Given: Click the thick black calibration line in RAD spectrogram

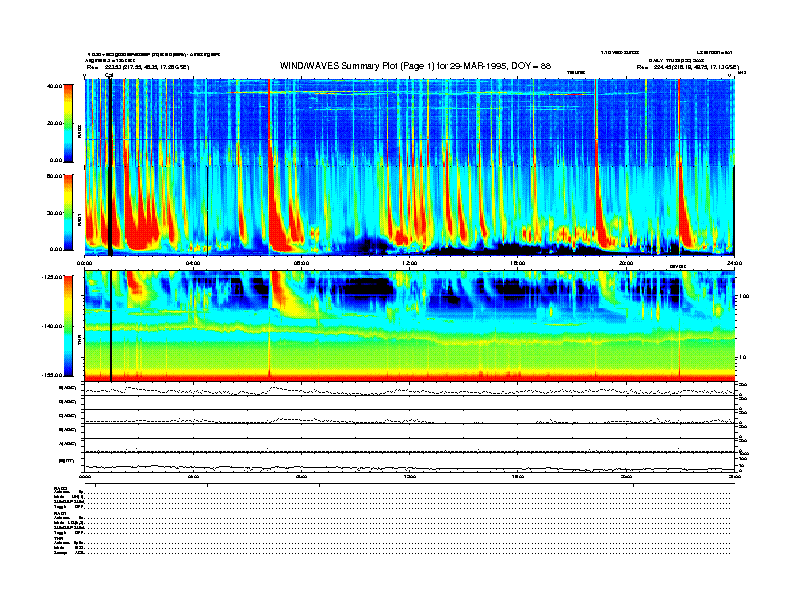Looking at the screenshot, I should pos(110,167).
